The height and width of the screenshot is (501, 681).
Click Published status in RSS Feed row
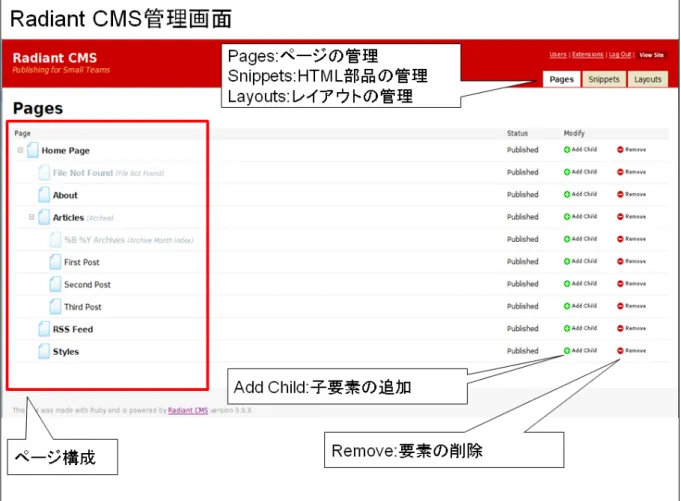[x=522, y=329]
